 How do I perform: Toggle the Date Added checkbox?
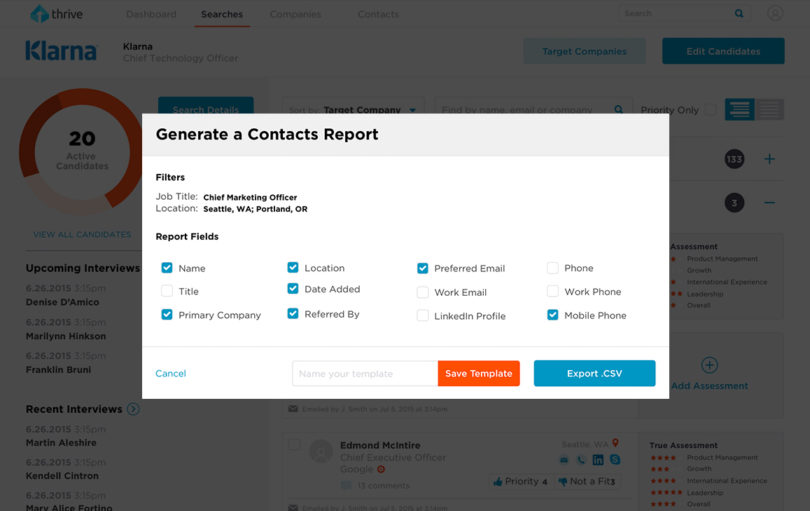click(x=293, y=288)
